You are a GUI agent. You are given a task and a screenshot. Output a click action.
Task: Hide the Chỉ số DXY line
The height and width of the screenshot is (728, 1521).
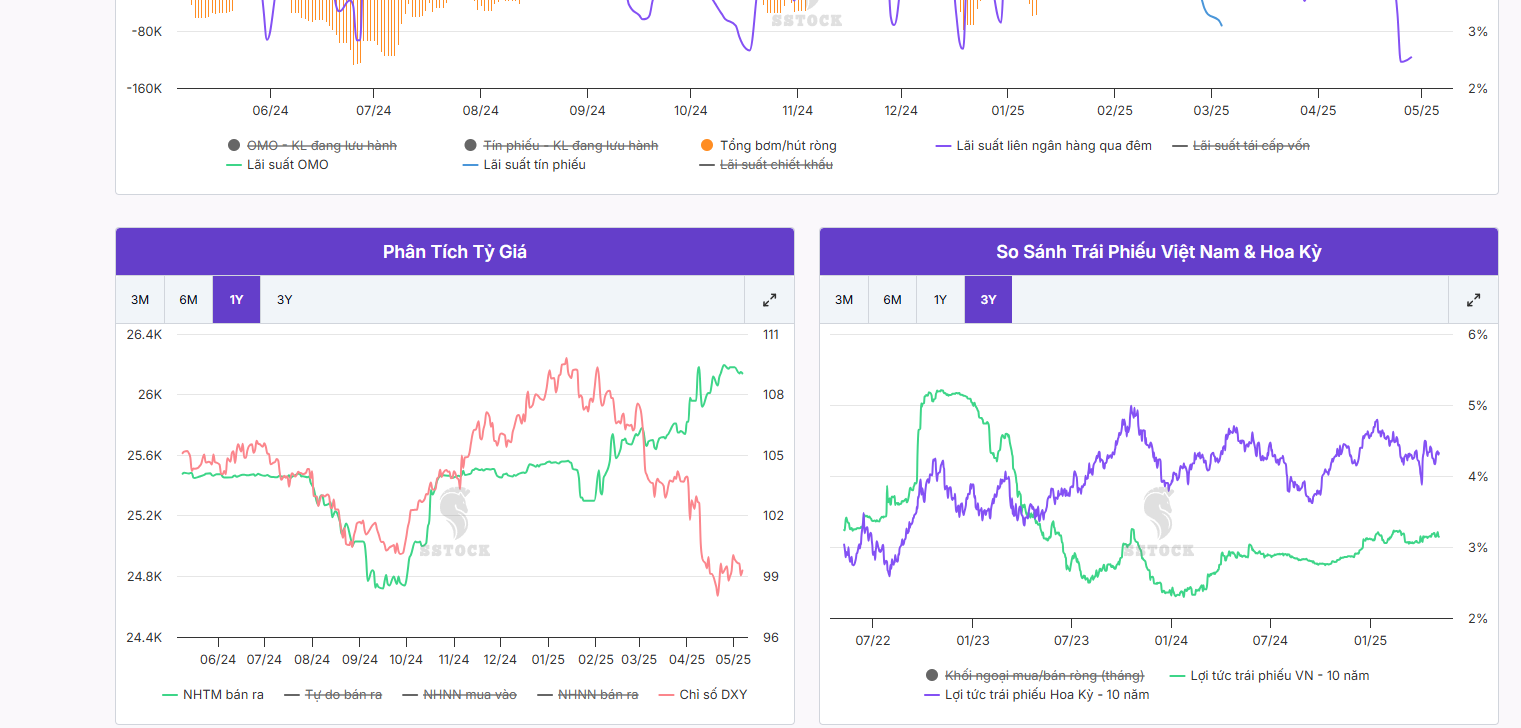point(712,695)
